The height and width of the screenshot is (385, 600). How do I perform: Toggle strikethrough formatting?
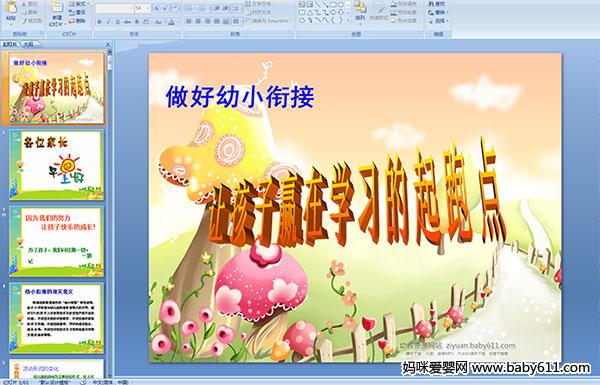tap(127, 22)
